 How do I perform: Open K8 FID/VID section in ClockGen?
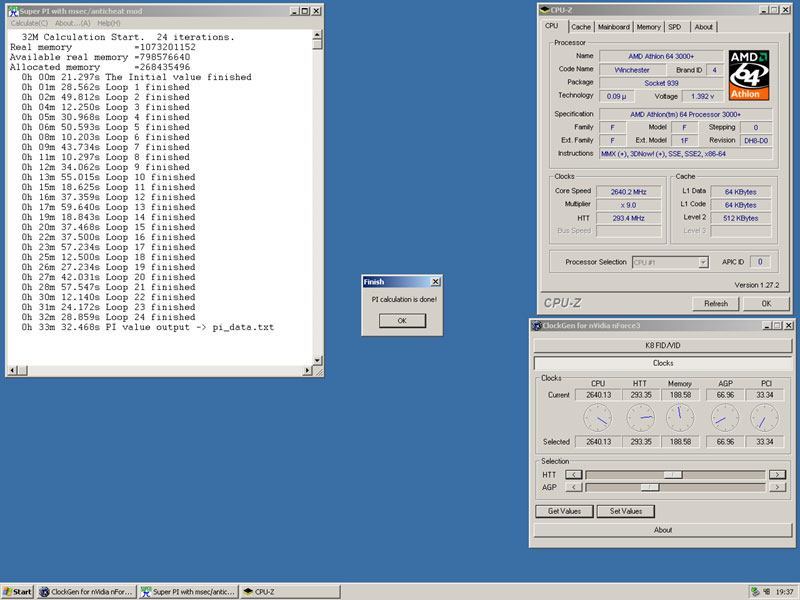point(663,345)
